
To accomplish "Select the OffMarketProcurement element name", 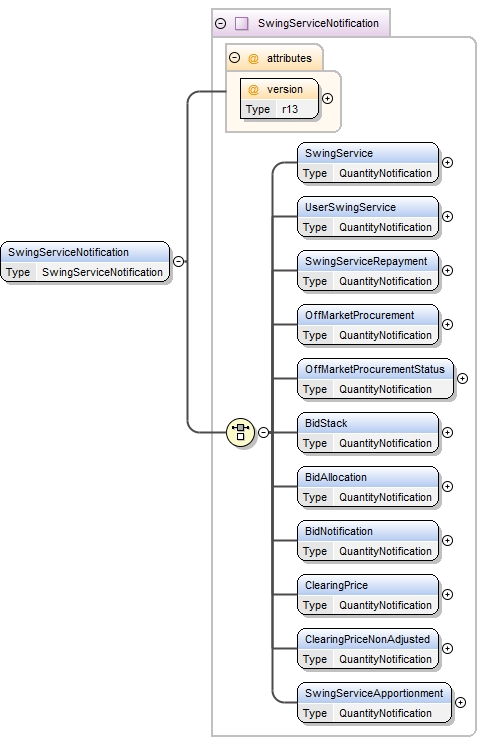I will tap(359, 315).
